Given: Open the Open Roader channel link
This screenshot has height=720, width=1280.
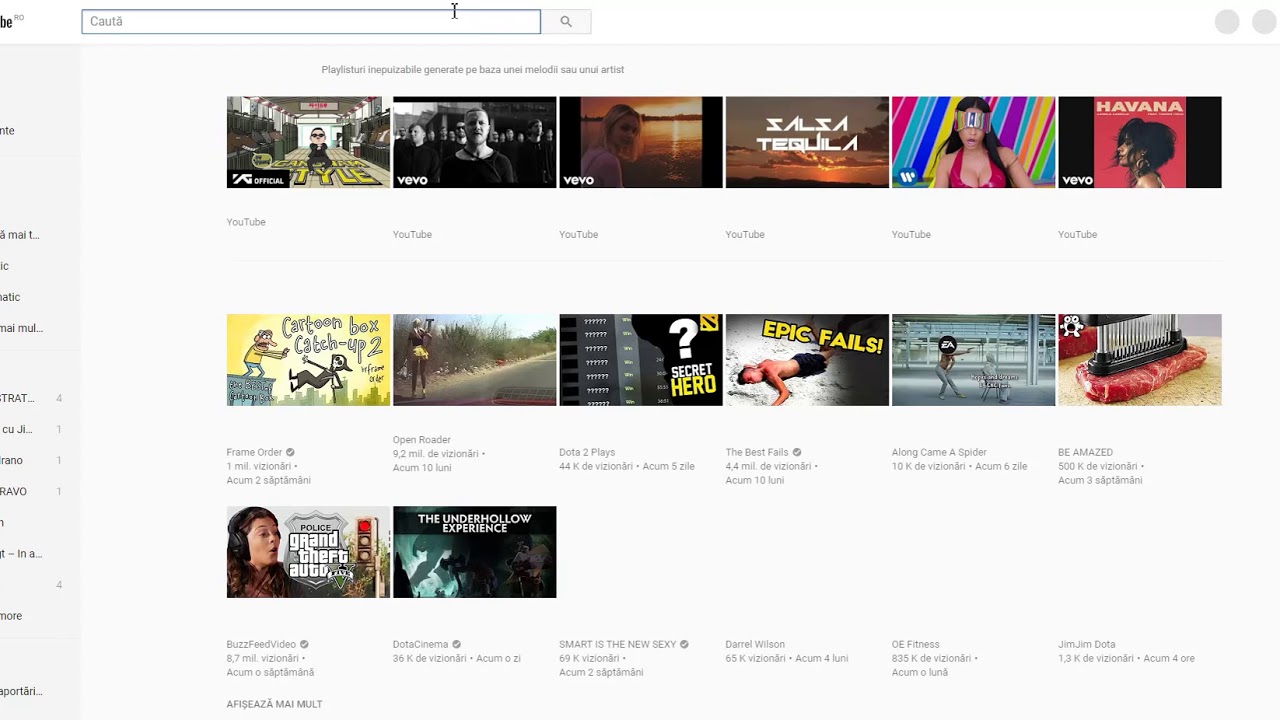Looking at the screenshot, I should pyautogui.click(x=422, y=440).
